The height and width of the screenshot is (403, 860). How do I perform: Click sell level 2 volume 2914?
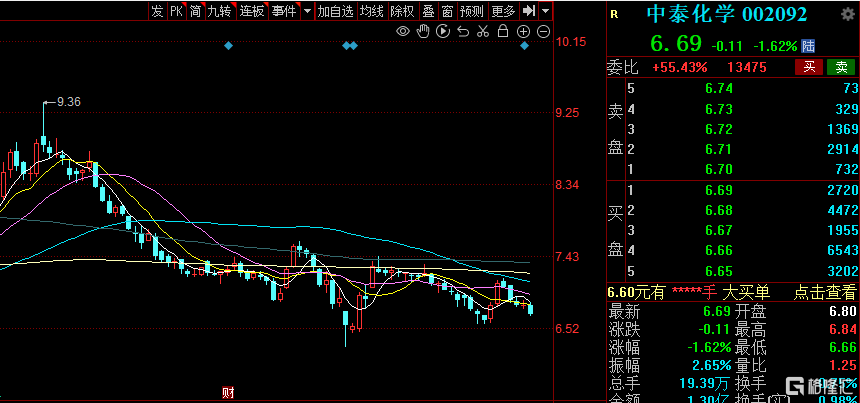[x=842, y=149]
